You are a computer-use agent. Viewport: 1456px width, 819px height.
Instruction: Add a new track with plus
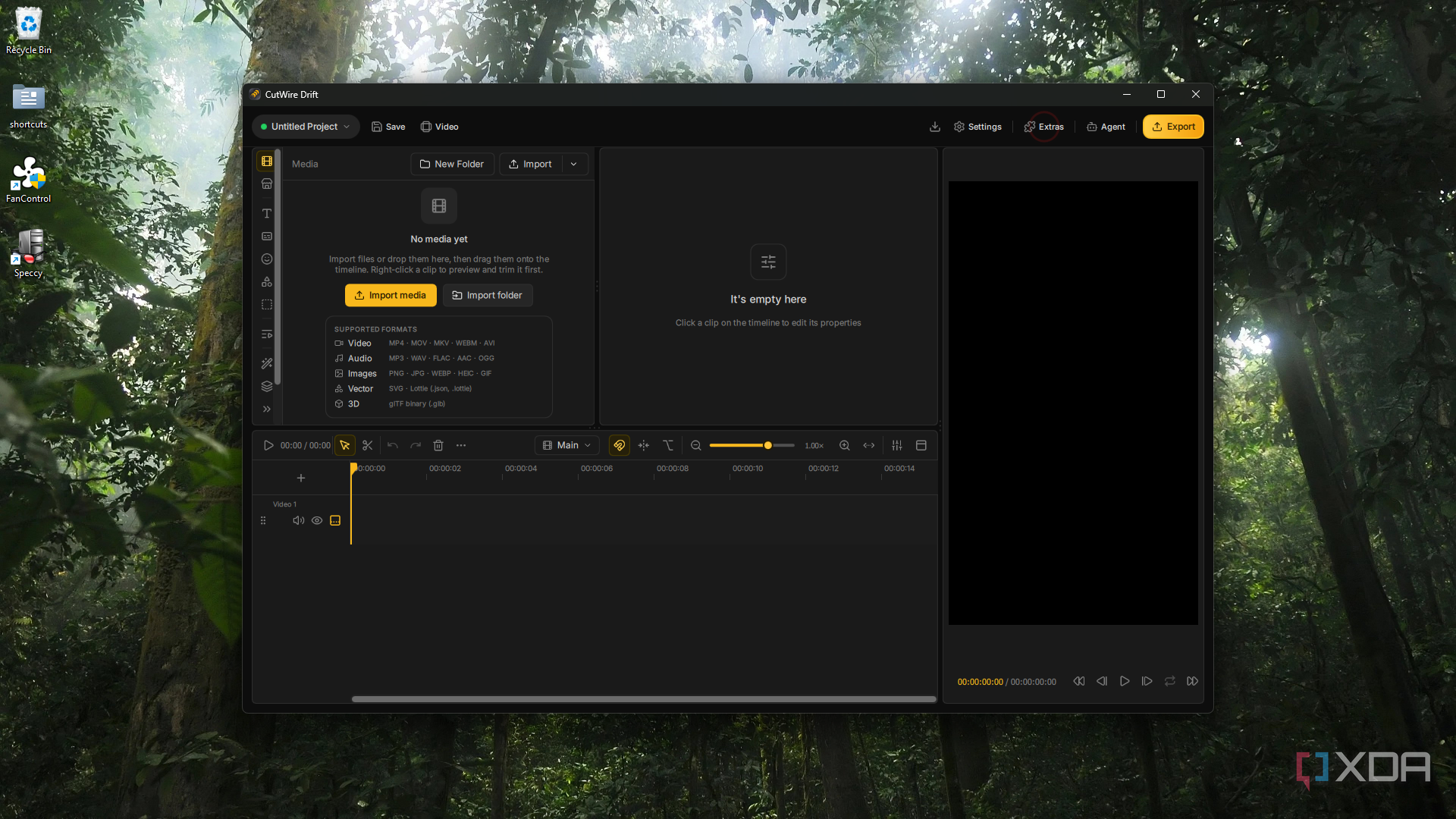(x=301, y=478)
